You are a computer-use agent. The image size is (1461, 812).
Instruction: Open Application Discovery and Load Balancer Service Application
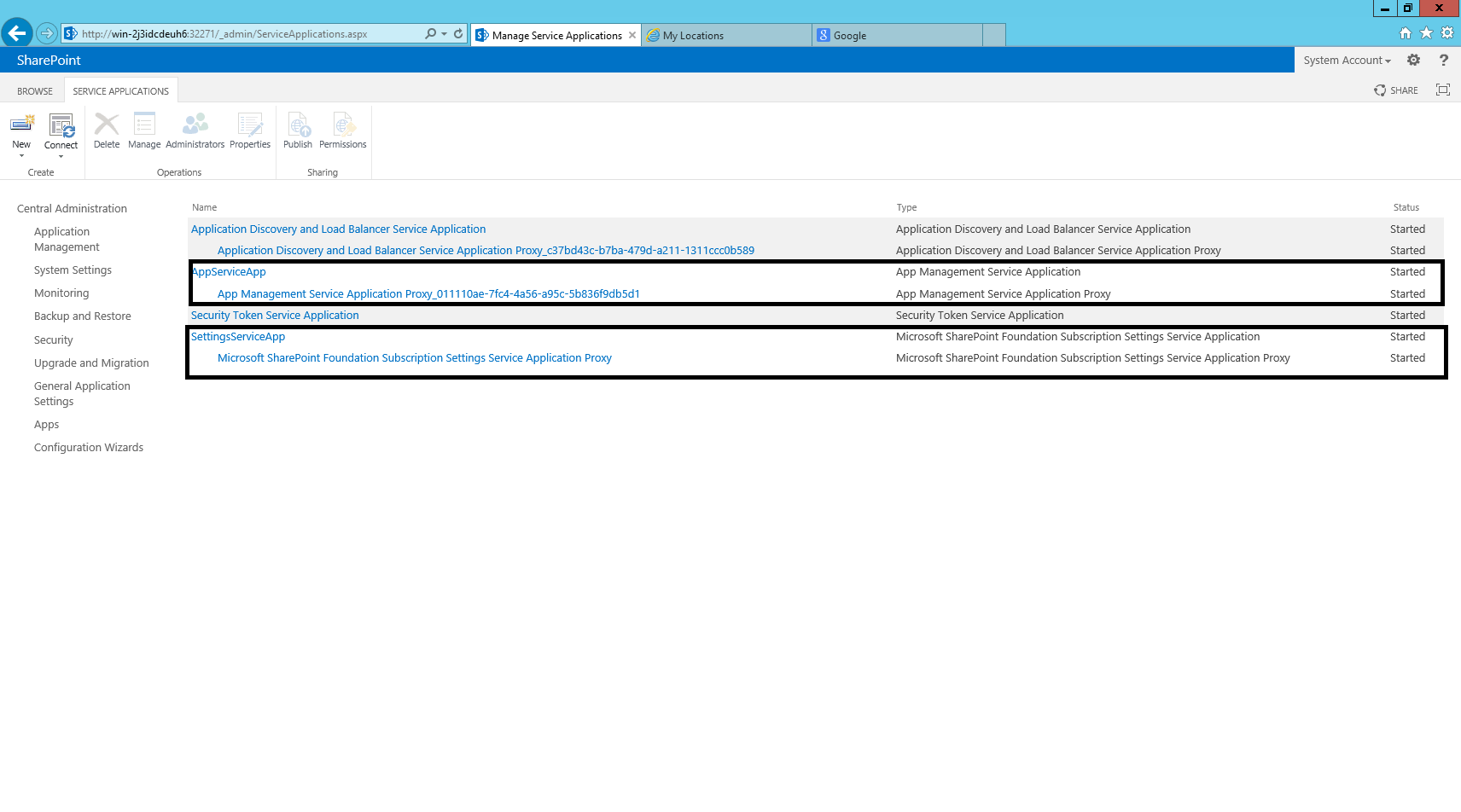pyautogui.click(x=338, y=229)
